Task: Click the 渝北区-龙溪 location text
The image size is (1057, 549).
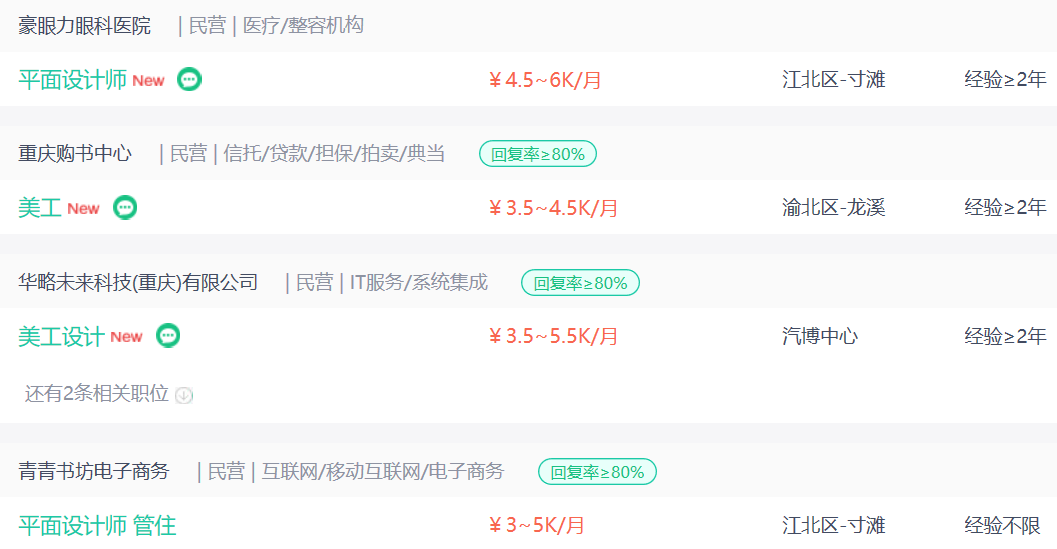Action: (x=833, y=208)
